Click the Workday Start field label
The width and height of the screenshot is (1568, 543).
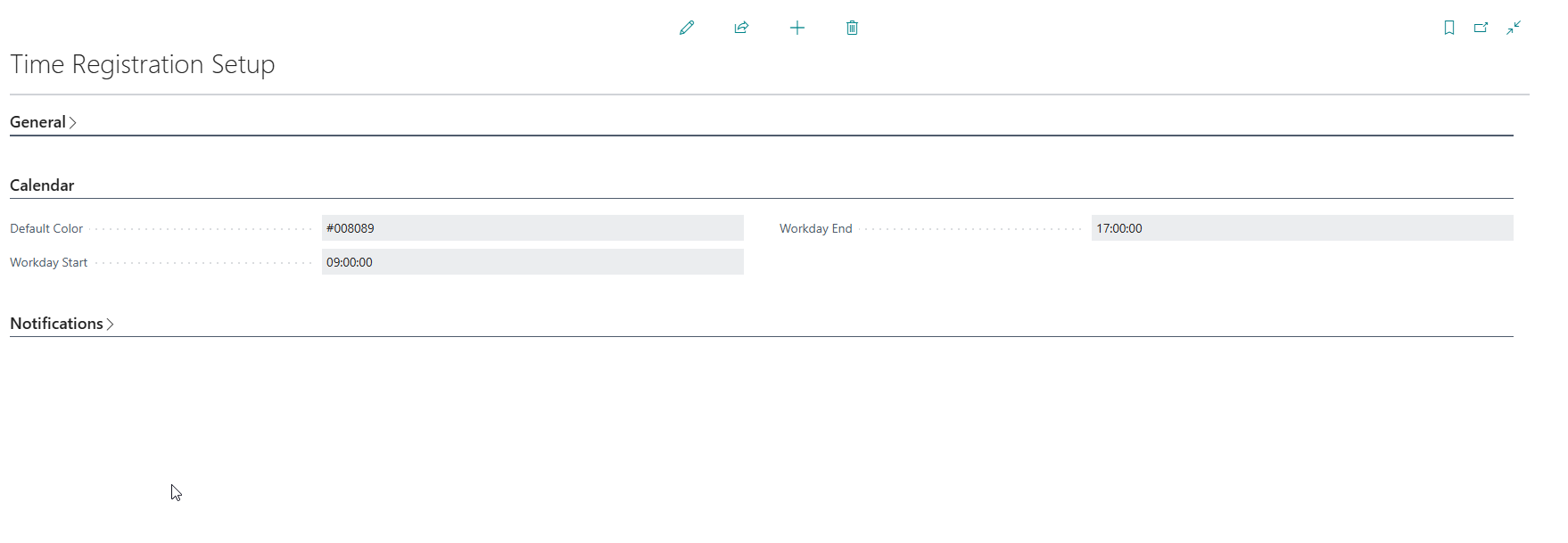[49, 262]
